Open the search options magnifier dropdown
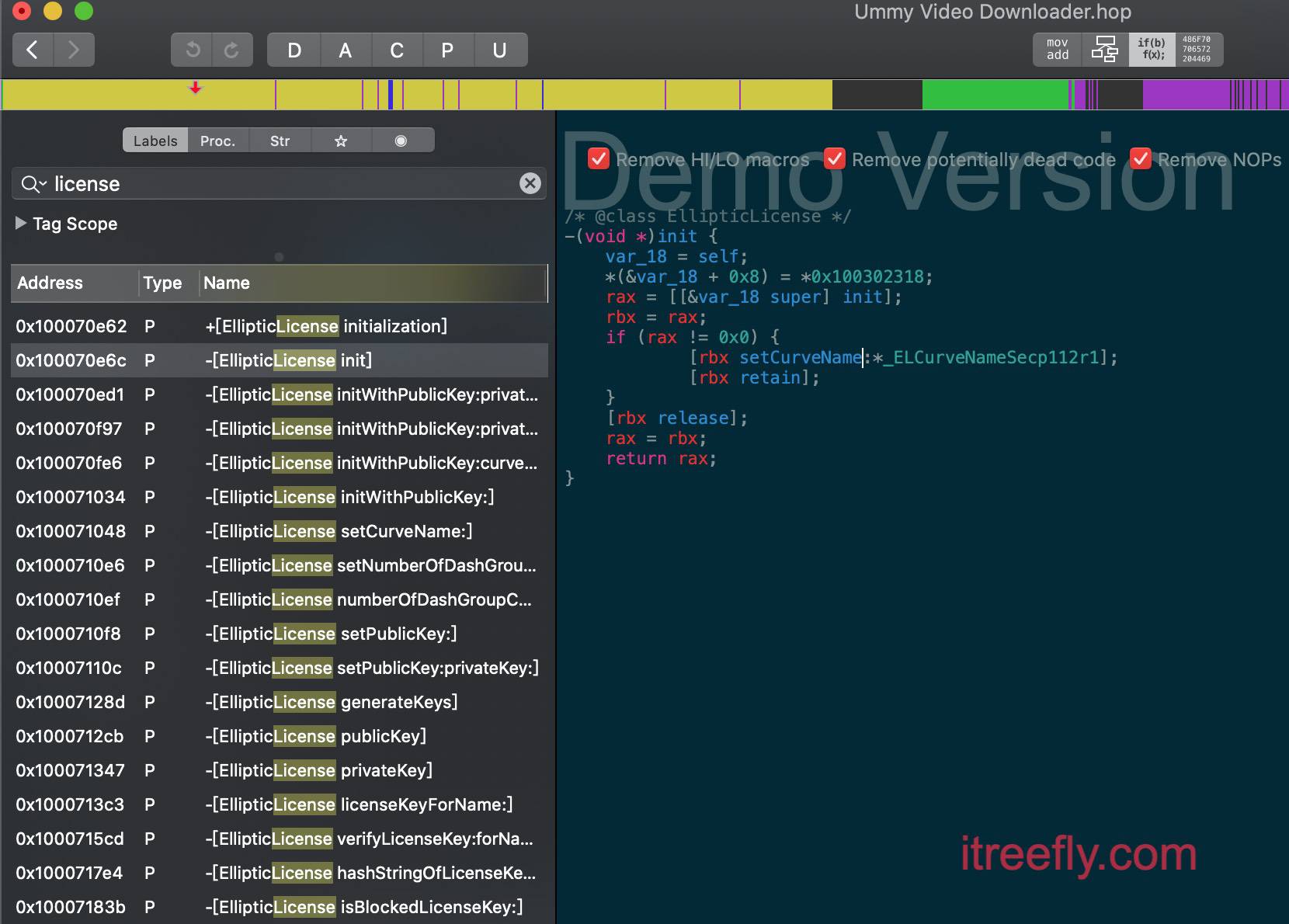This screenshot has height=924, width=1289. tap(33, 184)
